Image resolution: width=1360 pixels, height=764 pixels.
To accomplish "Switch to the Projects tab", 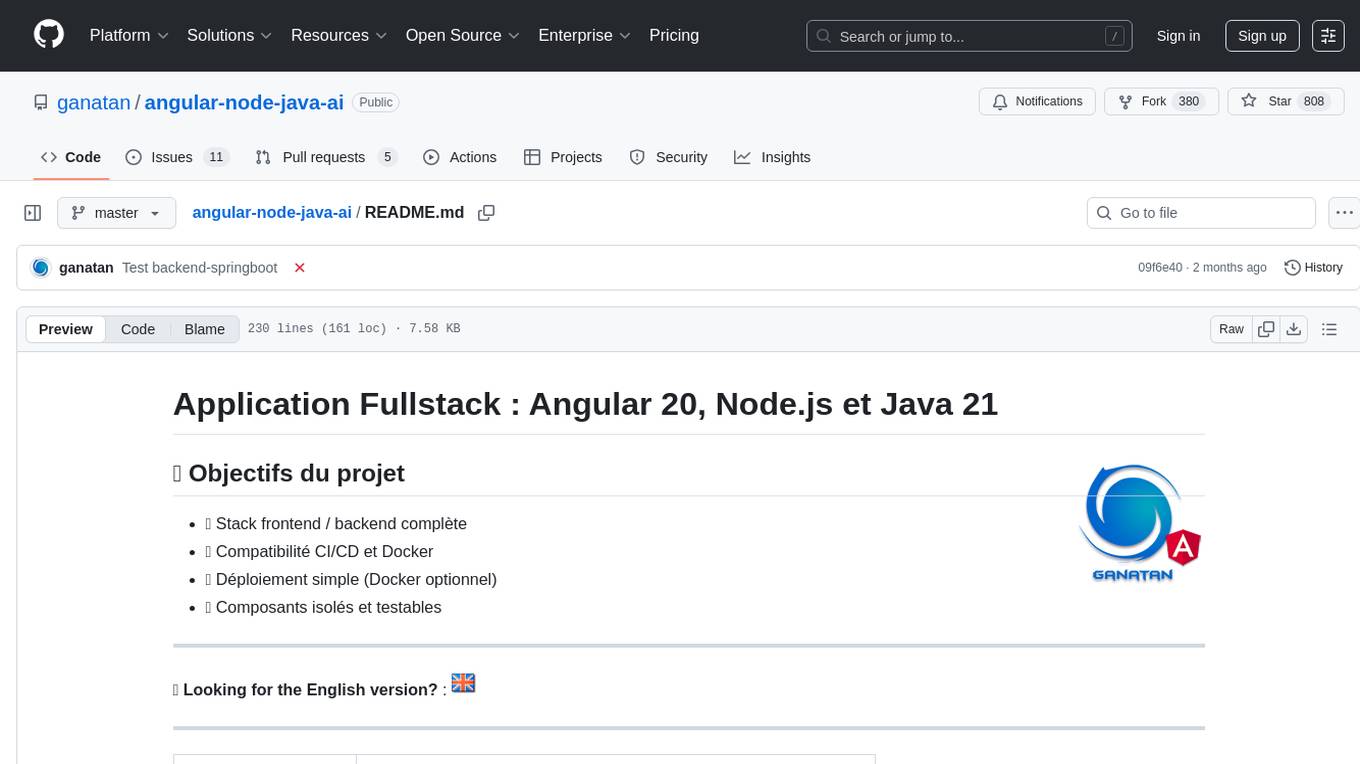I will 563,157.
